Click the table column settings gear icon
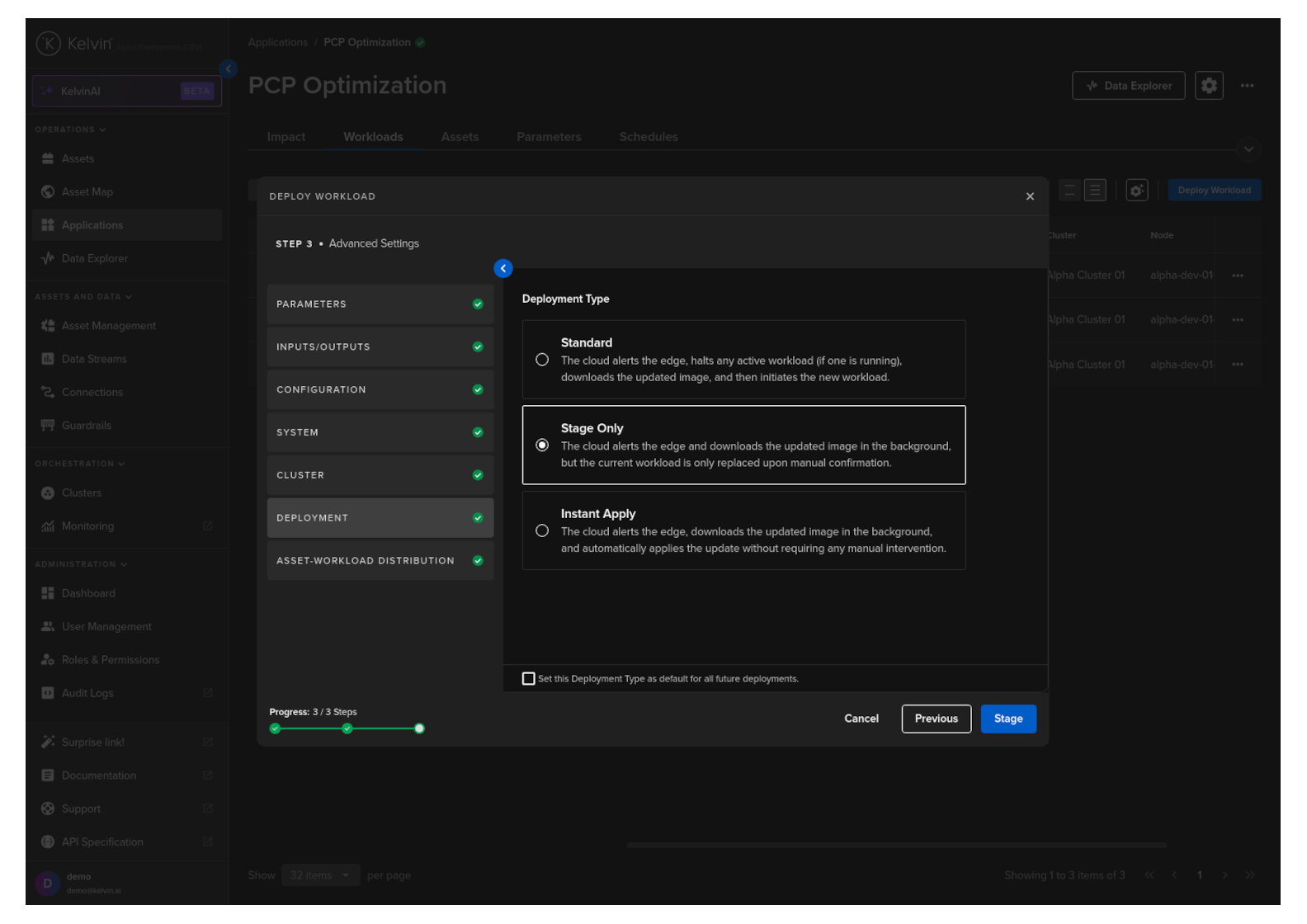Image resolution: width=1307 pixels, height=924 pixels. click(x=1136, y=191)
